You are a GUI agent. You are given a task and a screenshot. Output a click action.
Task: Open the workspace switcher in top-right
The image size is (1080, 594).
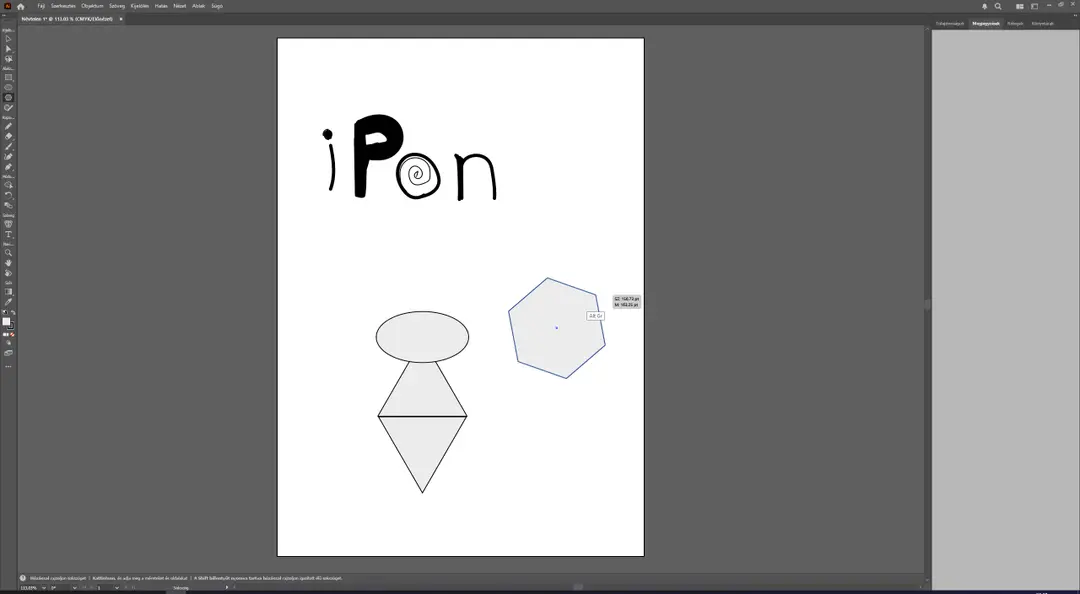click(x=1019, y=6)
